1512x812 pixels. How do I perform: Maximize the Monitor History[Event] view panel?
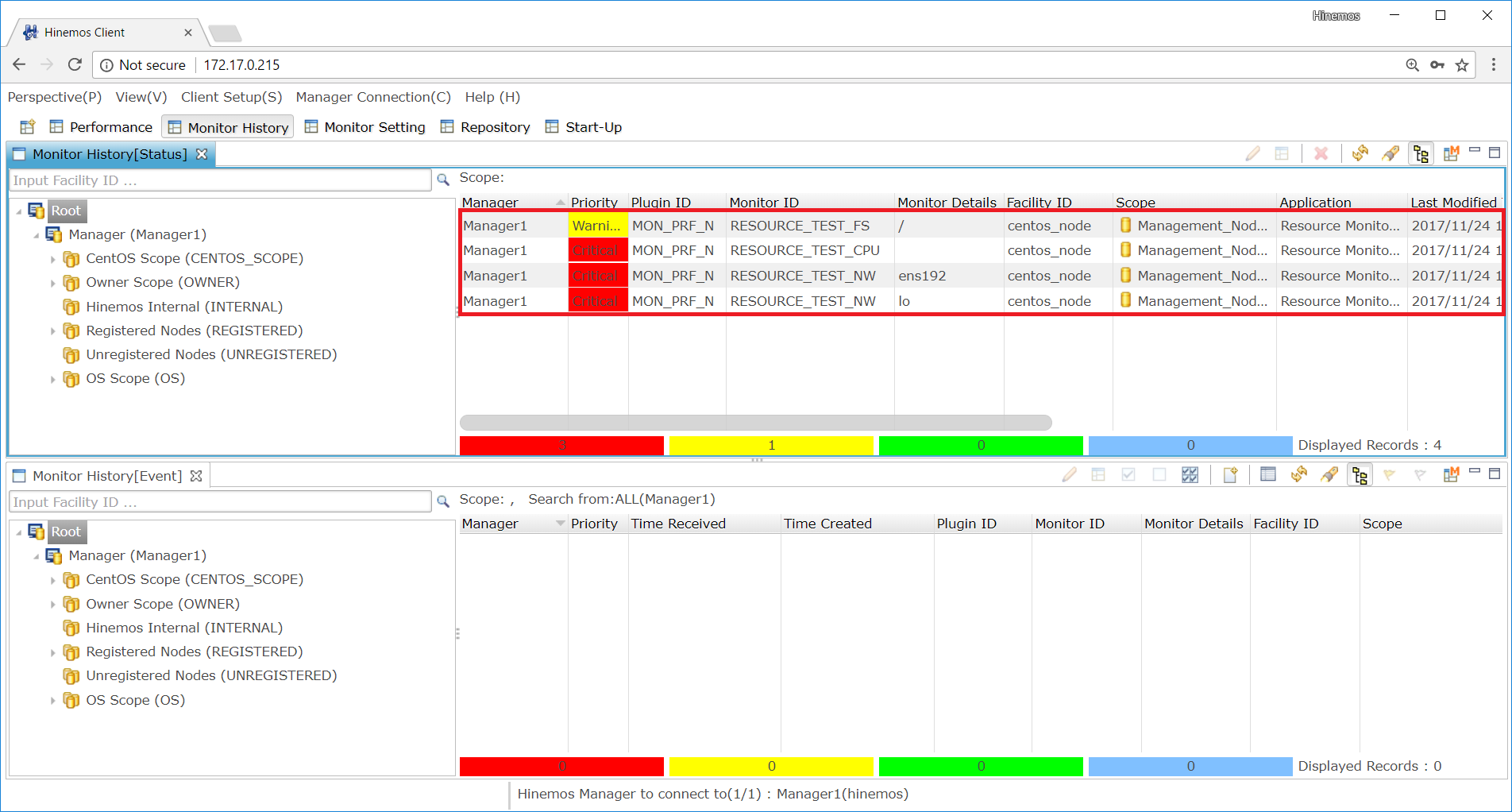pyautogui.click(x=1495, y=474)
